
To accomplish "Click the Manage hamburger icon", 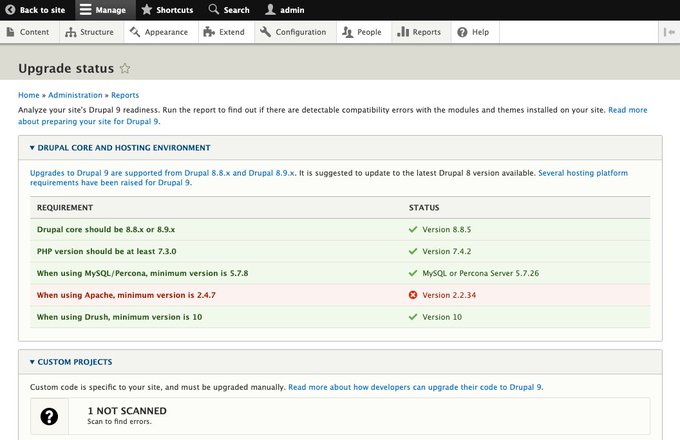I will [85, 10].
